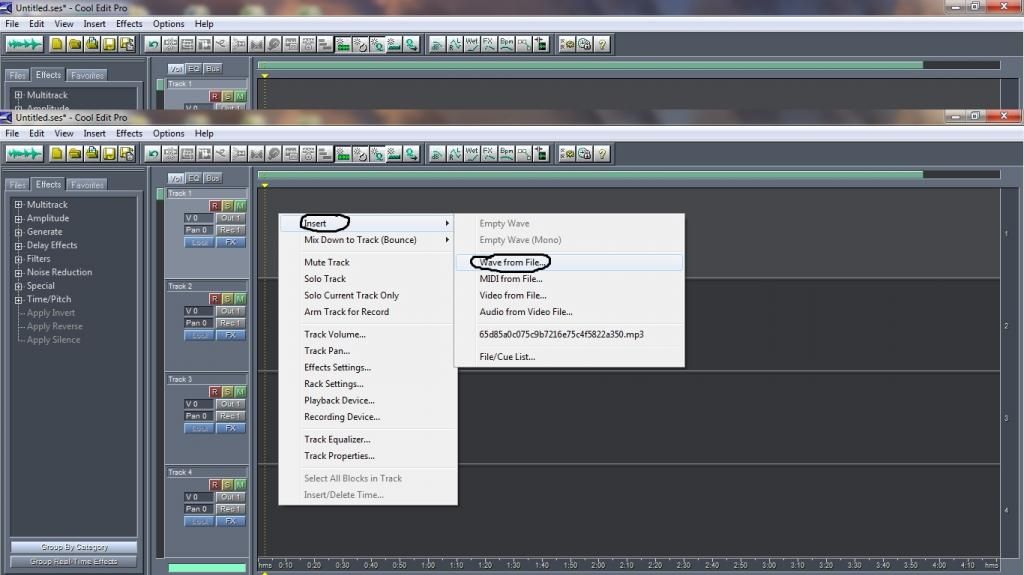Click the Track 1 V 0 volume field

click(197, 218)
